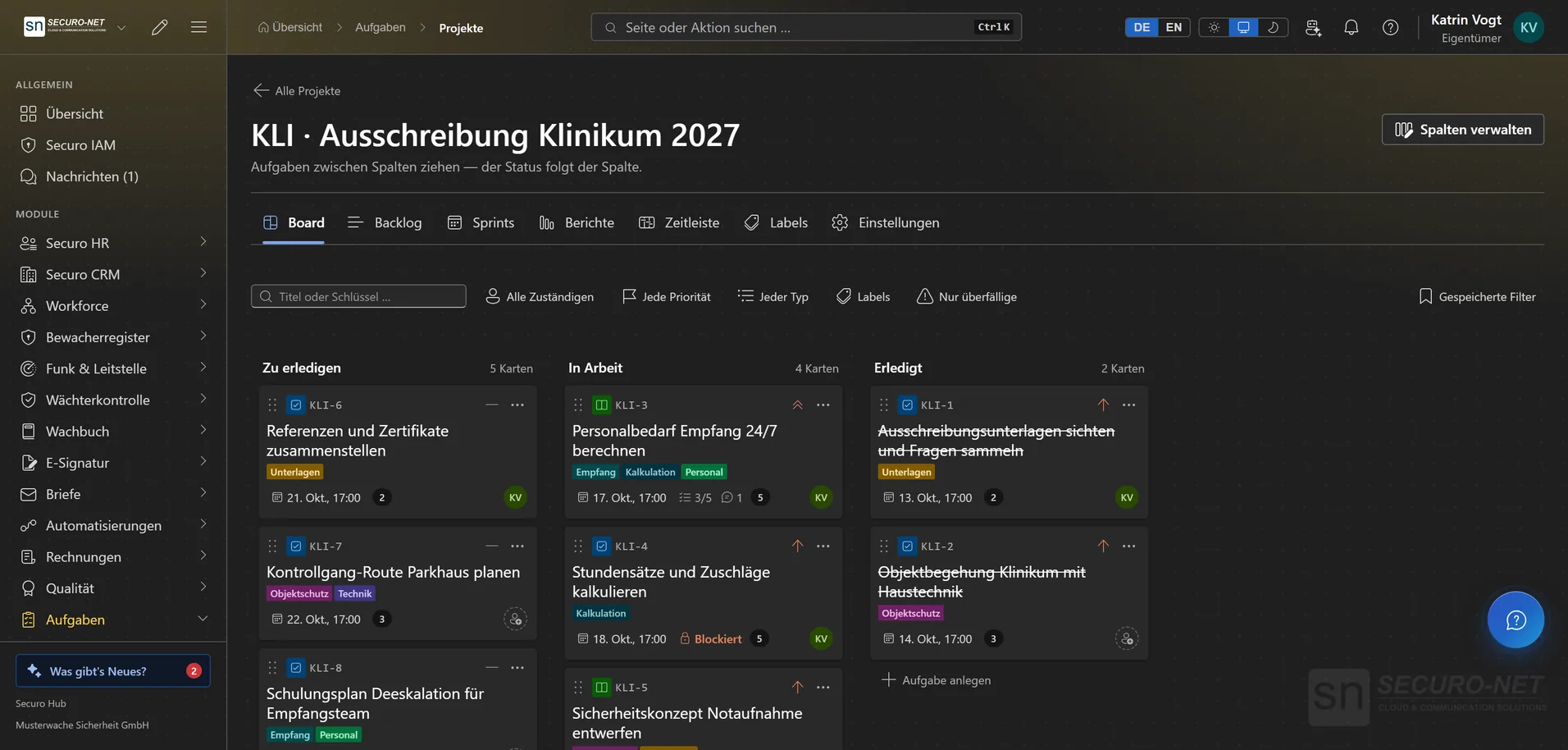Image resolution: width=1568 pixels, height=750 pixels.
Task: Toggle the sidebar hamburger menu icon
Action: point(198,27)
